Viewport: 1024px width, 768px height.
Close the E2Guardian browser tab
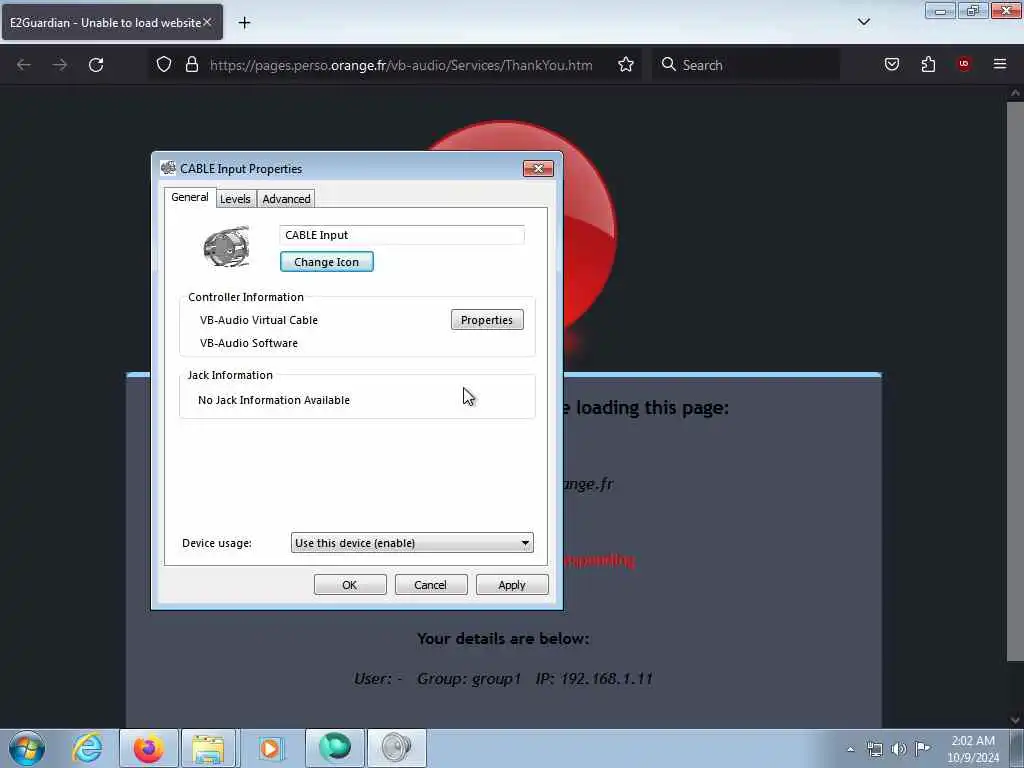[x=207, y=22]
